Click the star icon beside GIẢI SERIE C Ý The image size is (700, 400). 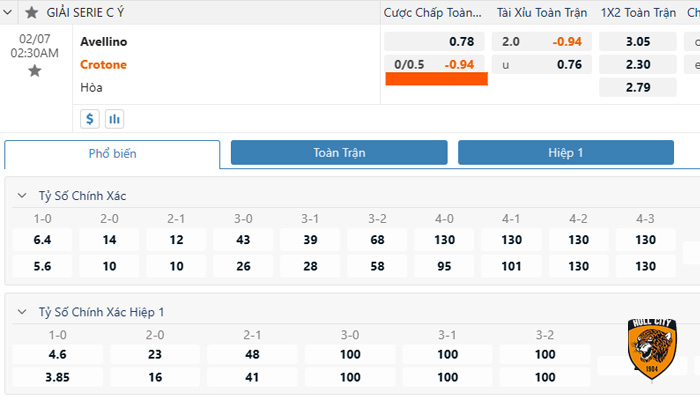click(x=32, y=13)
